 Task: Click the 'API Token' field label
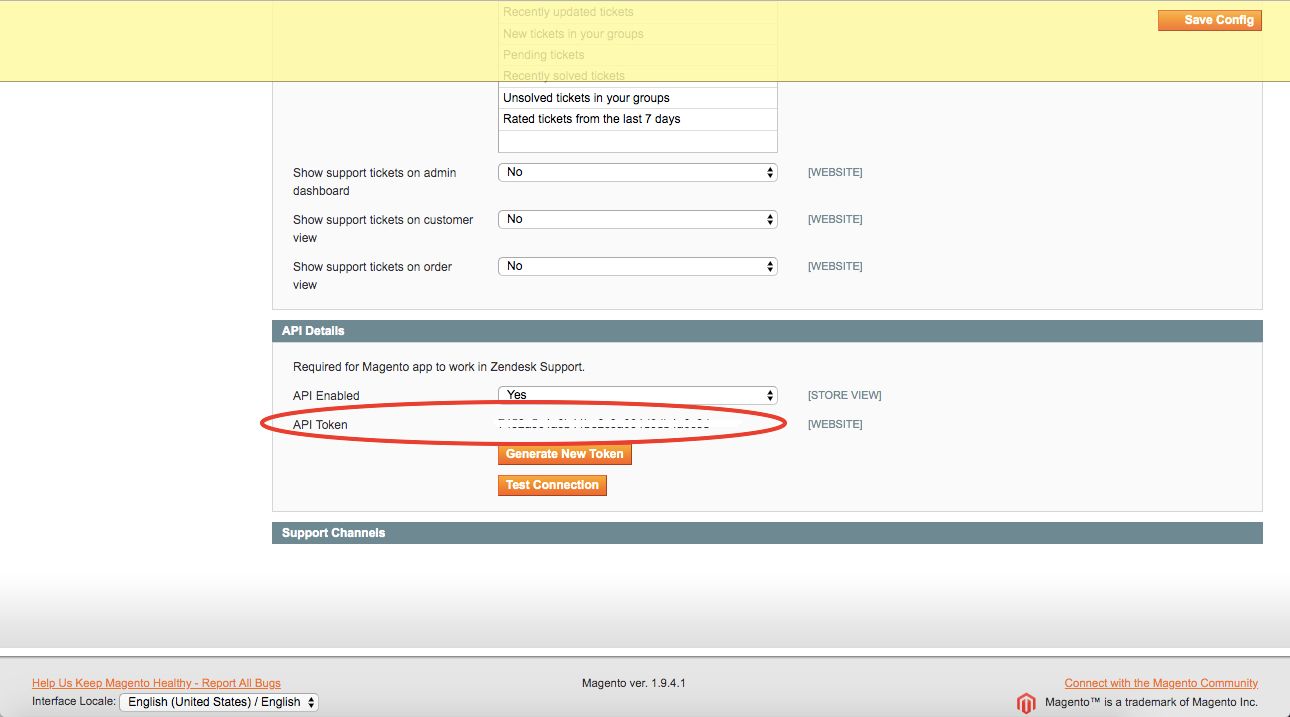[320, 425]
